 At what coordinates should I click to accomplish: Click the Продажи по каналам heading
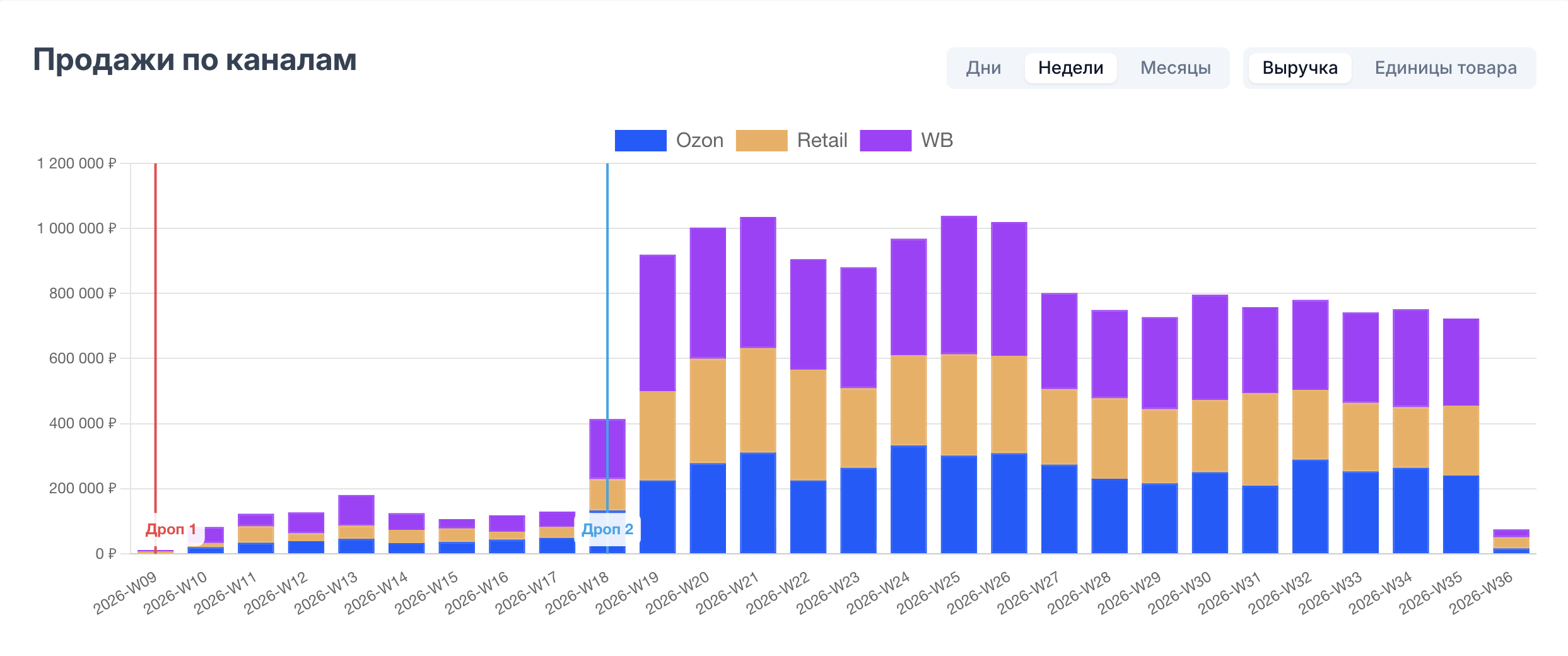(195, 60)
